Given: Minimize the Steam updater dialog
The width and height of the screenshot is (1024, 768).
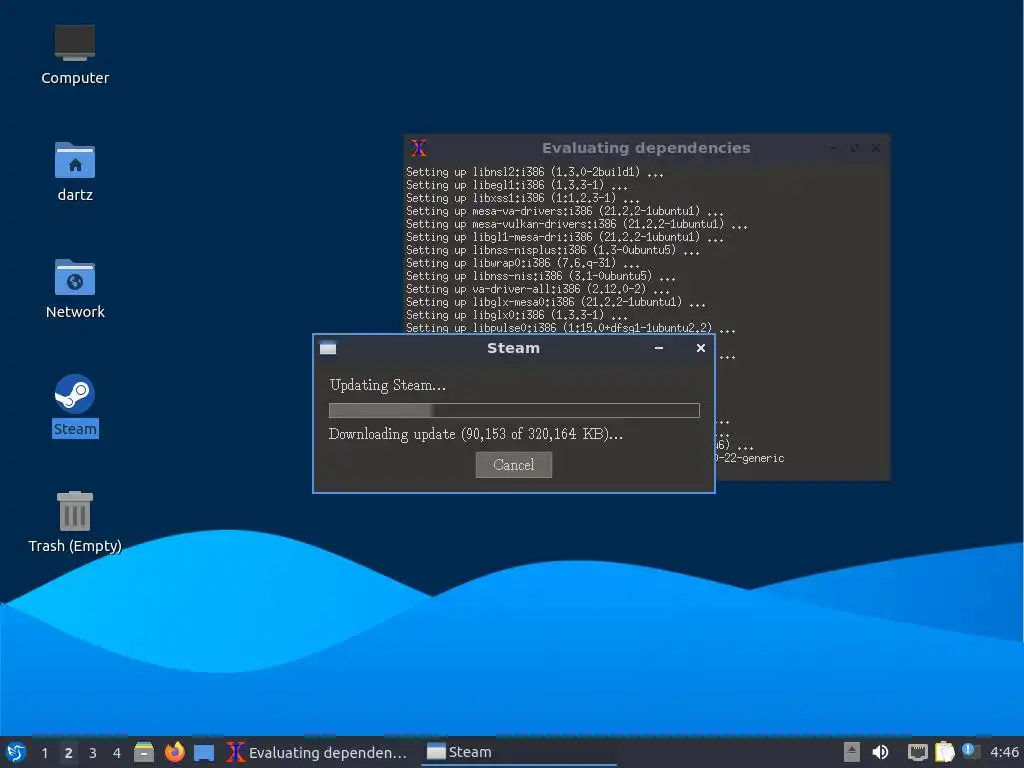Looking at the screenshot, I should (659, 348).
